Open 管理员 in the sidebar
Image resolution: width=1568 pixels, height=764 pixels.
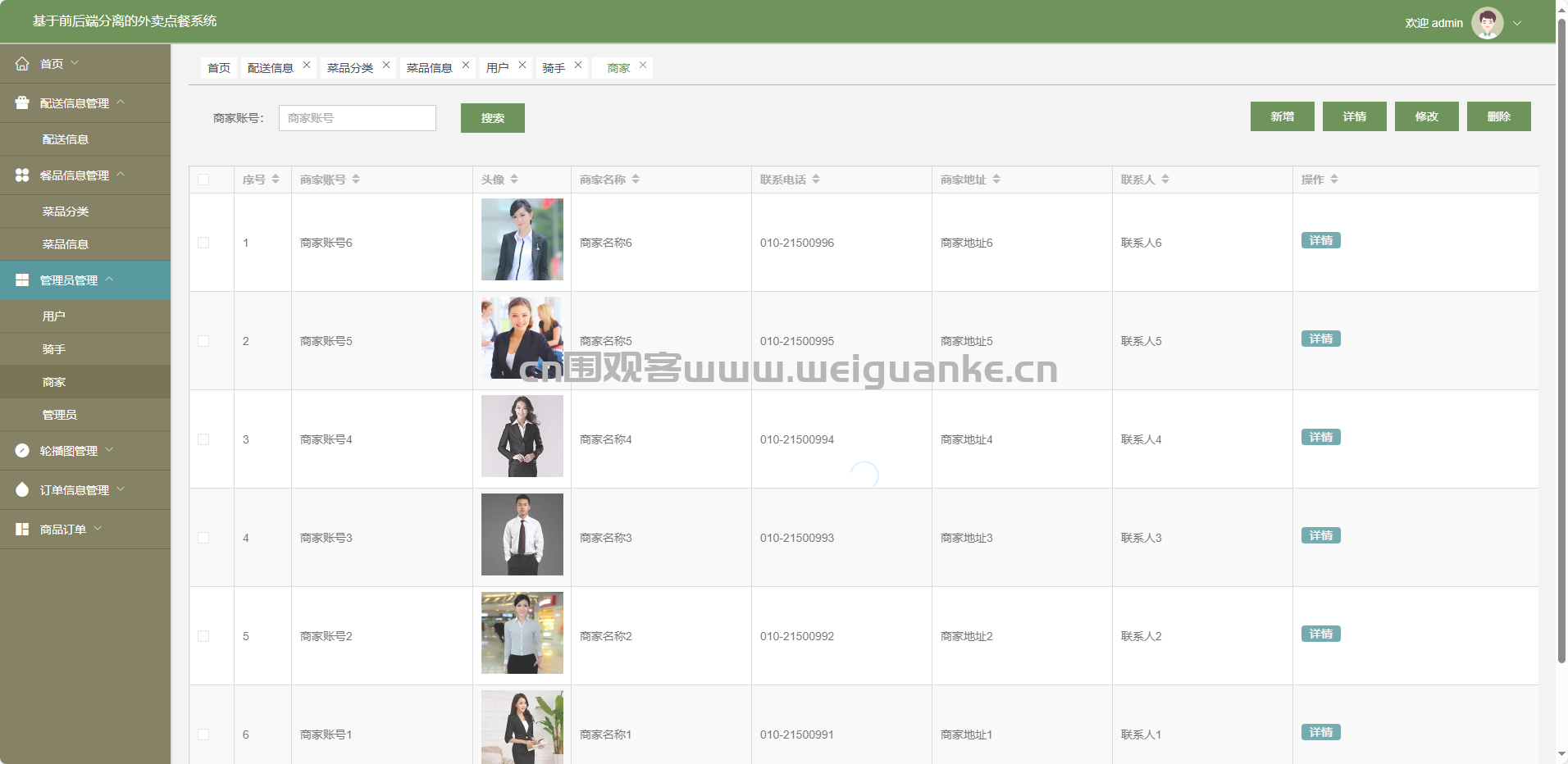tap(60, 415)
